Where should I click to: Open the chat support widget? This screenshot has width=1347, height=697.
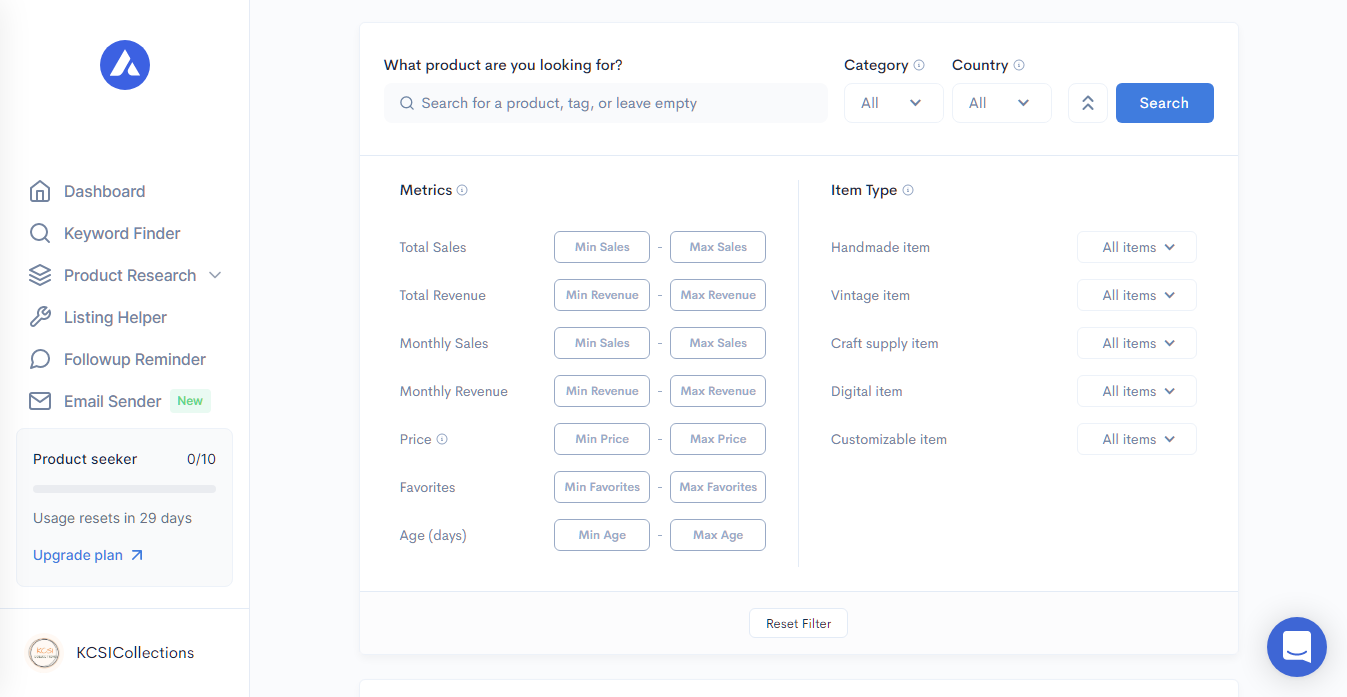1296,647
